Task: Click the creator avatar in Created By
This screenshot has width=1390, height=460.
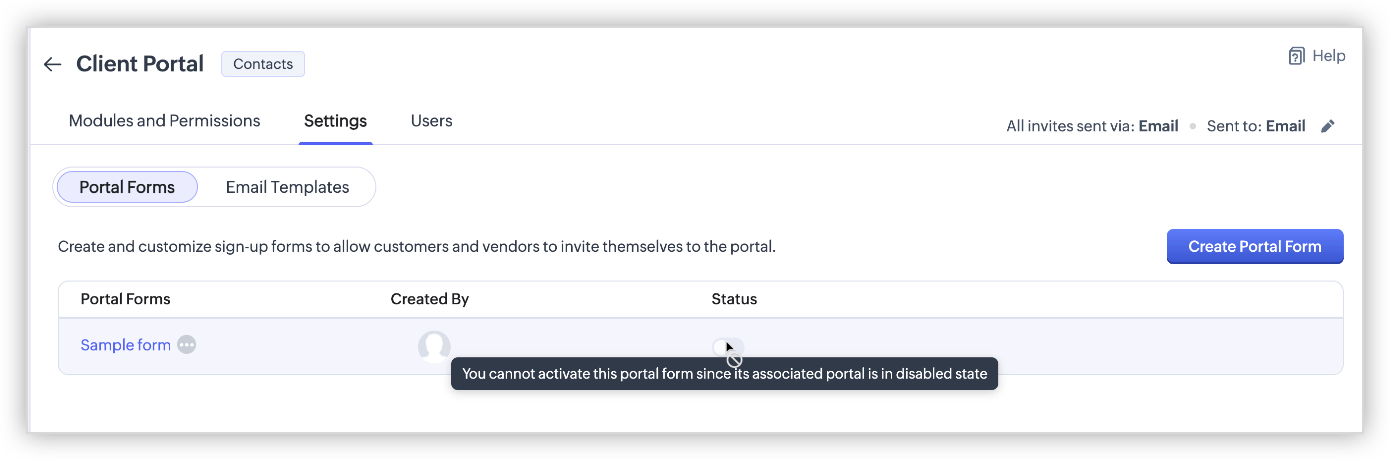Action: (x=434, y=346)
